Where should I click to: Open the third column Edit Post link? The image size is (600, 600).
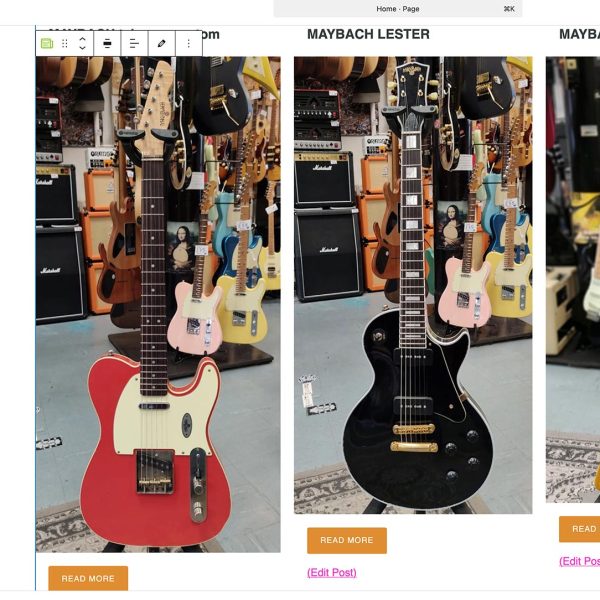579,561
